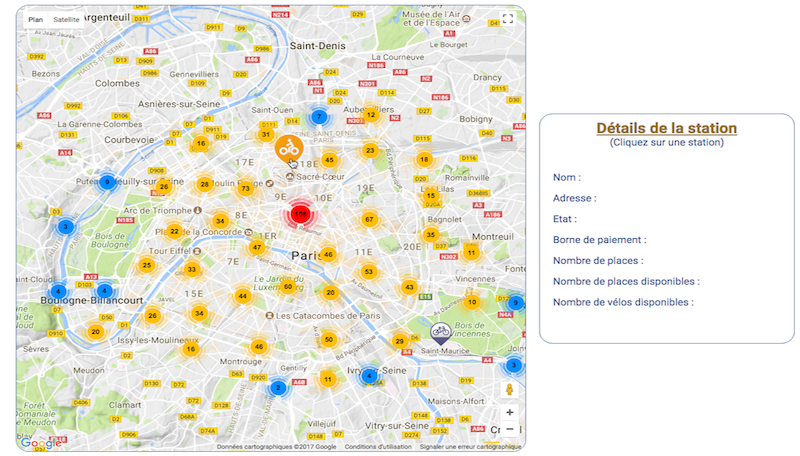Screen dimensions: 800x456
Task: Click the yellow cluster labeled 50
Action: (328, 340)
